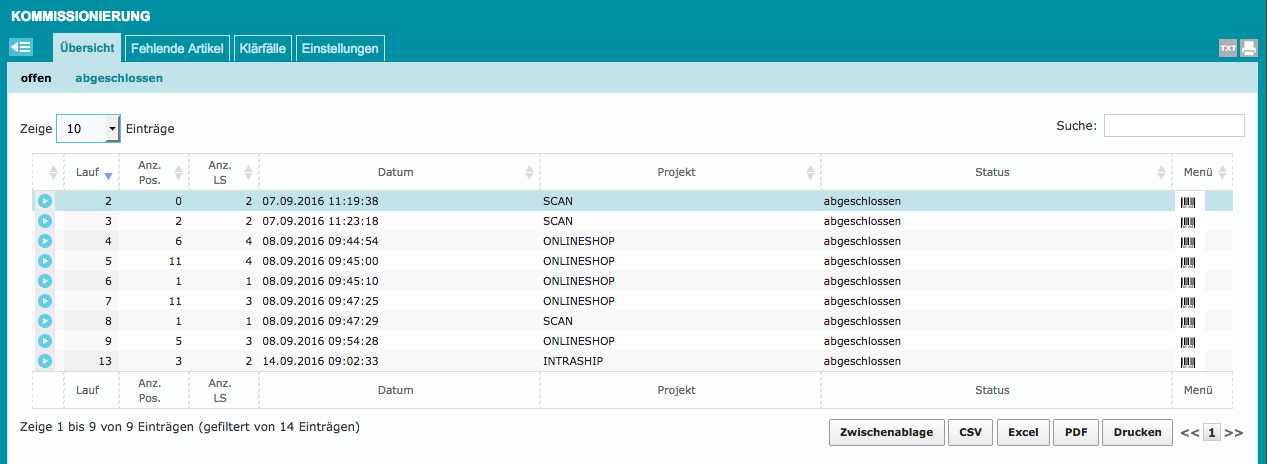Open run 13 with its blue arrow icon
The width and height of the screenshot is (1267, 464).
click(45, 361)
